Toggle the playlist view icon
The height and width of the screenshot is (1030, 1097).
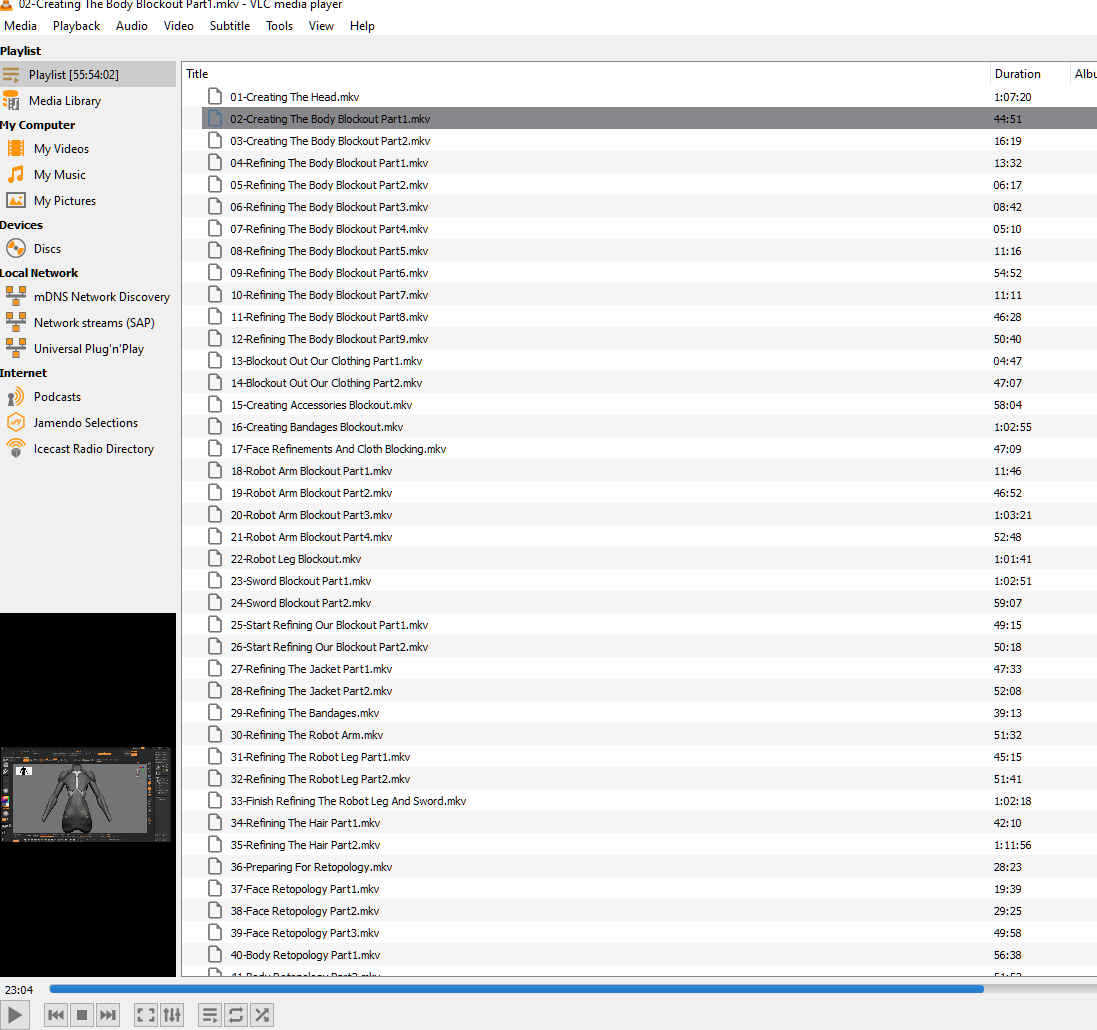click(210, 1015)
